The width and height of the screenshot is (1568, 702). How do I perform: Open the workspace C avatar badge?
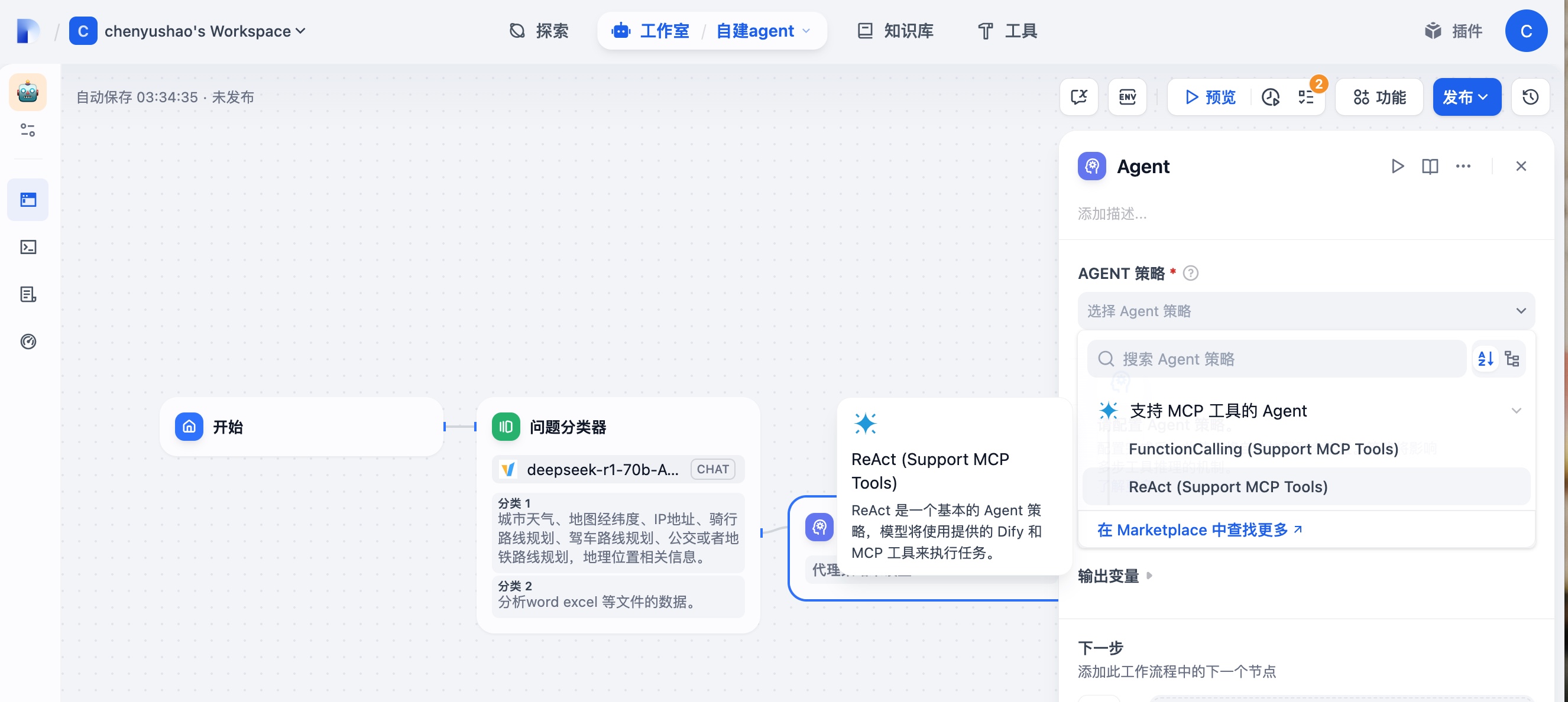[83, 31]
